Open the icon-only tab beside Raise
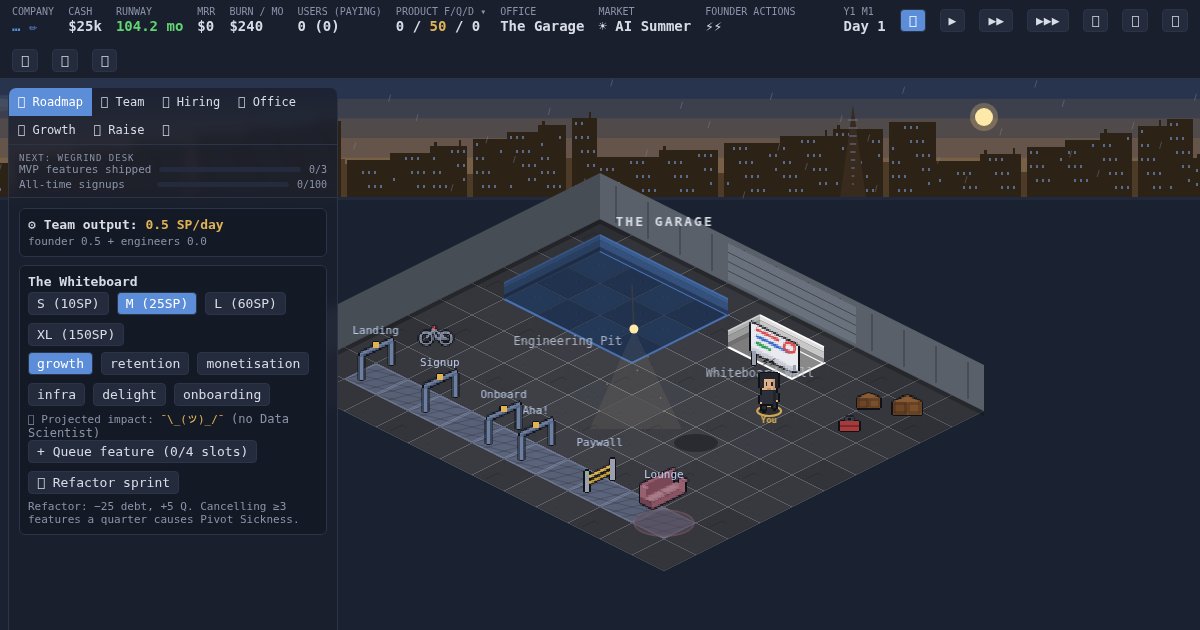 pyautogui.click(x=166, y=130)
